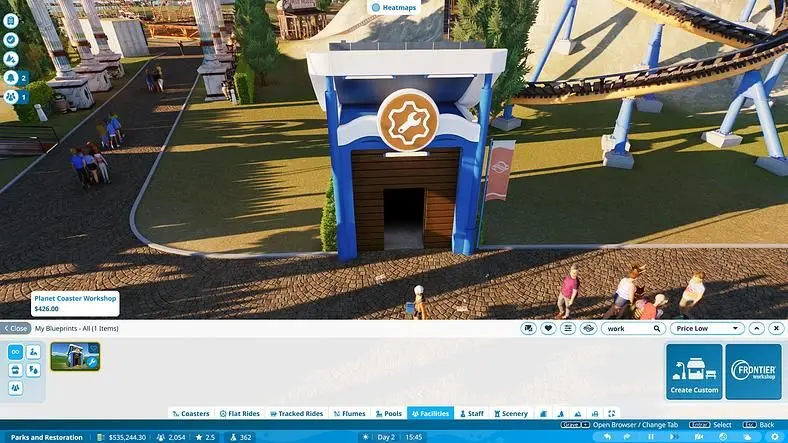
Task: Switch to the Flat Rides tab
Action: pos(240,413)
